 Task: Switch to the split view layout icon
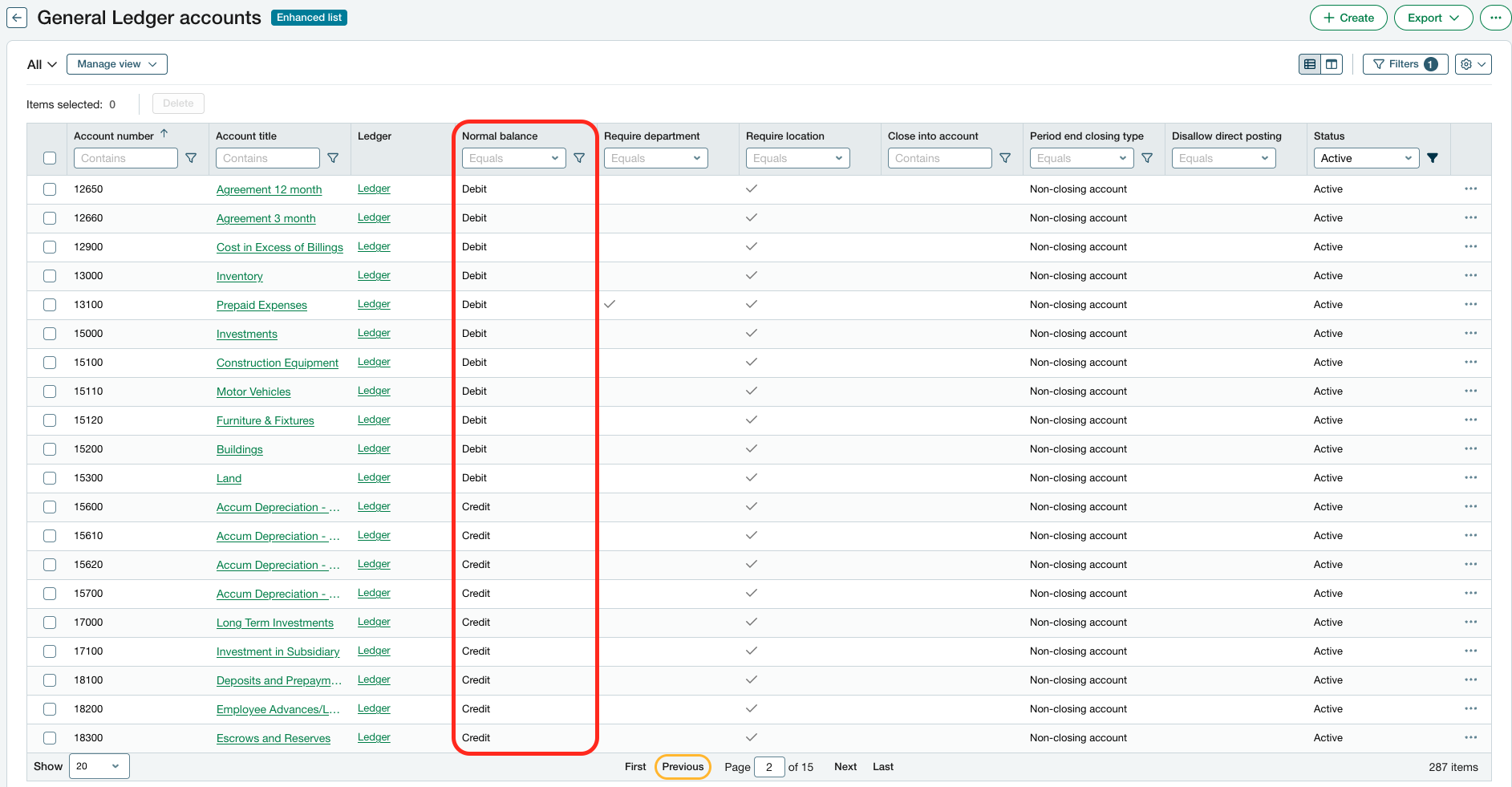click(1332, 64)
